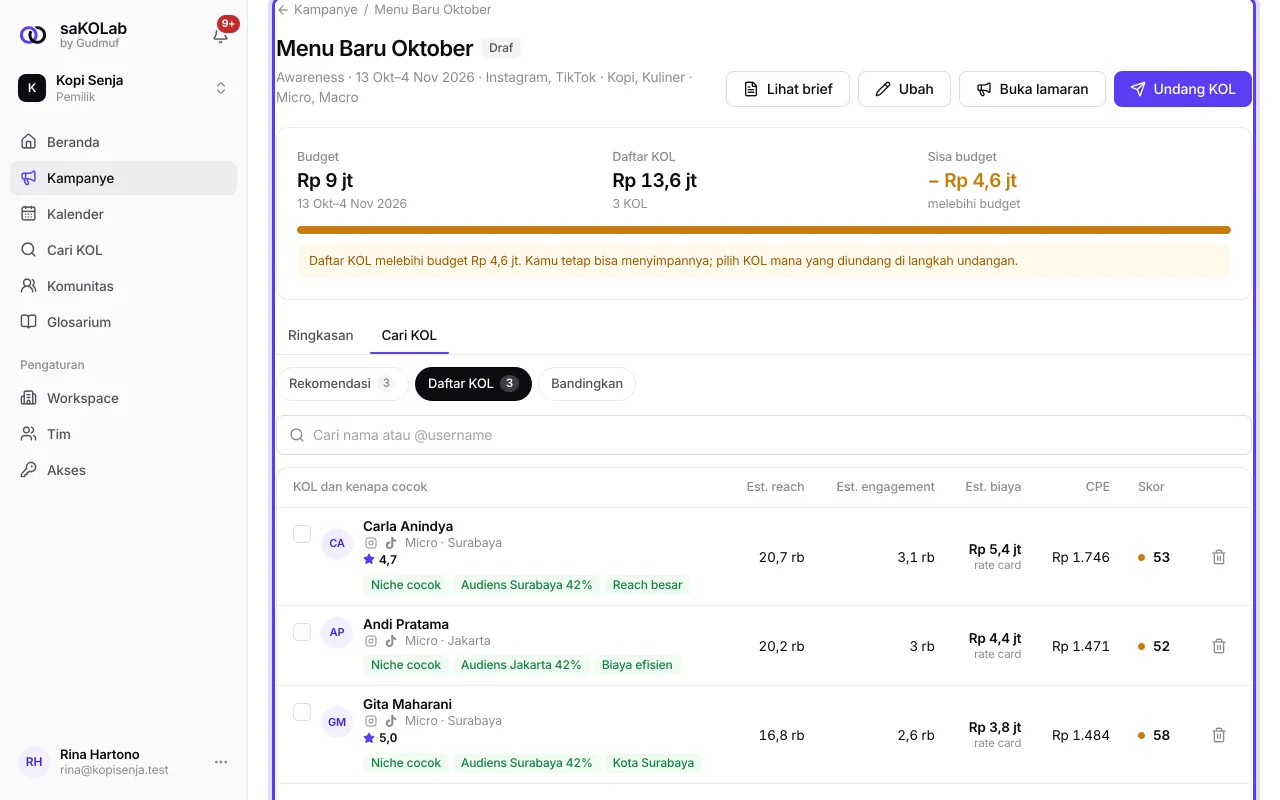This screenshot has width=1280, height=800.
Task: Open the notifications bell
Action: click(221, 35)
